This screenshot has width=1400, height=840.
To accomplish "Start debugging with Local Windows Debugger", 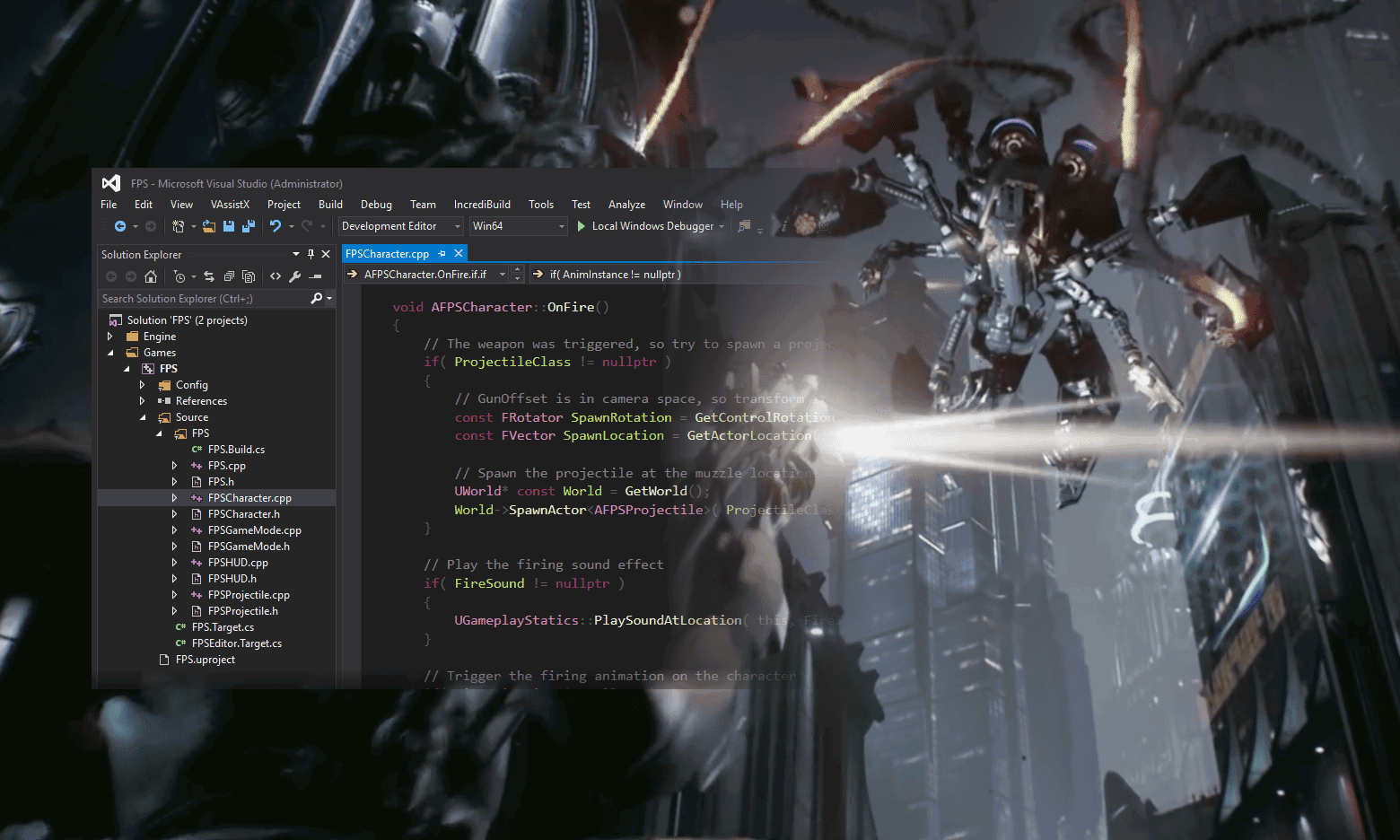I will coord(650,226).
